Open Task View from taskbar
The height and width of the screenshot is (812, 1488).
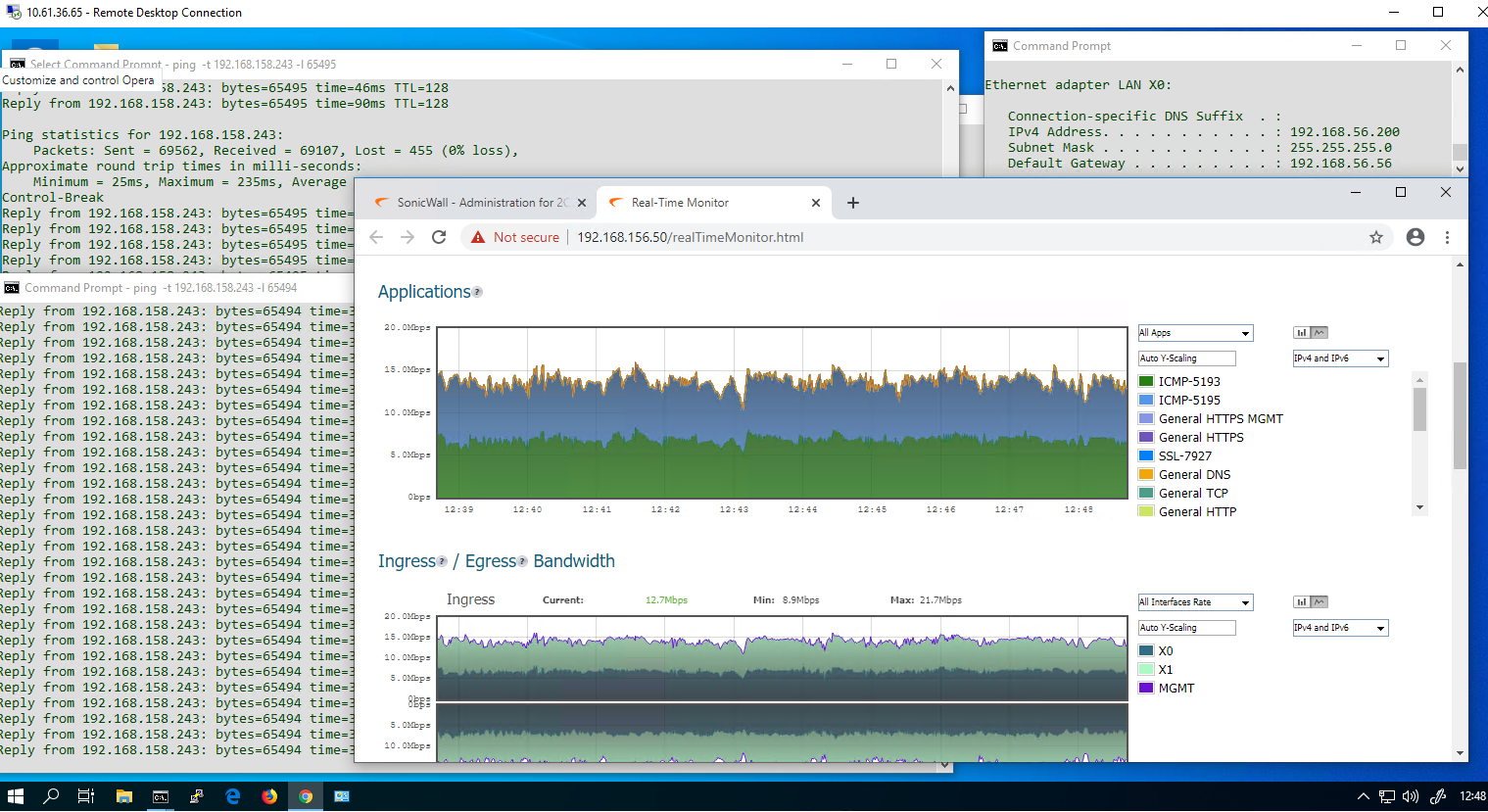[86, 796]
